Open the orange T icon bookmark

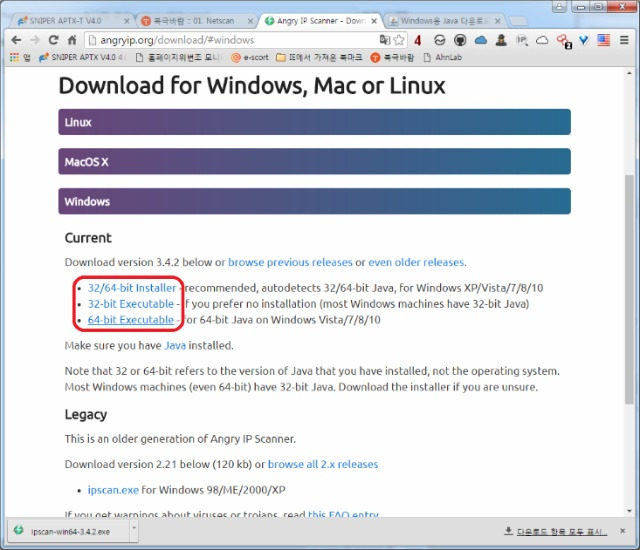pyautogui.click(x=392, y=58)
